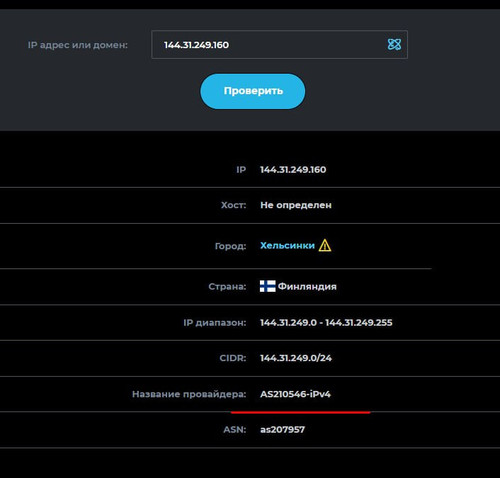Click the IP address or domain input field

[279, 45]
